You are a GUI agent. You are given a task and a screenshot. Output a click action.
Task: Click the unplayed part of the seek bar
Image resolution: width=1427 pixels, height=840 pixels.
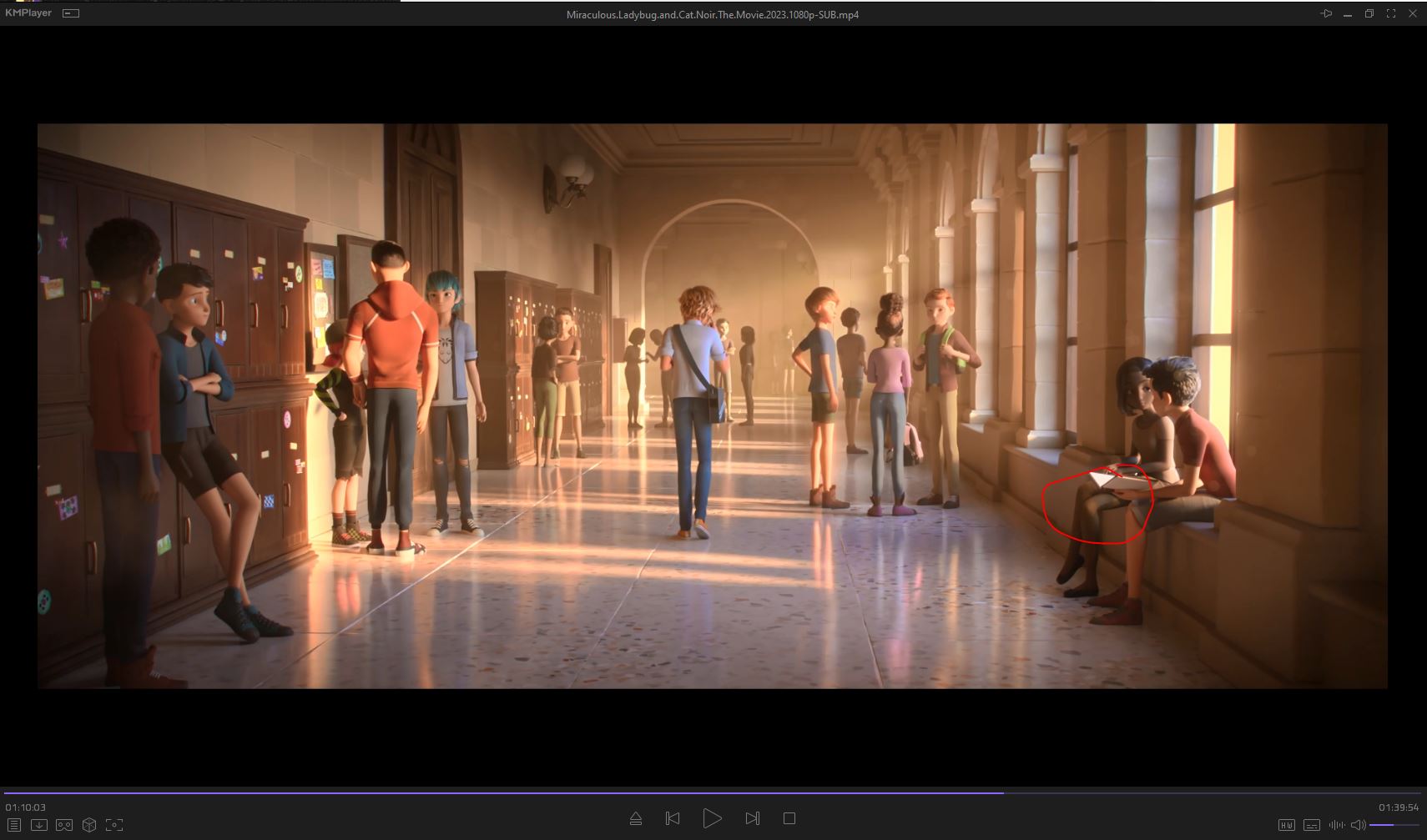point(1210,792)
